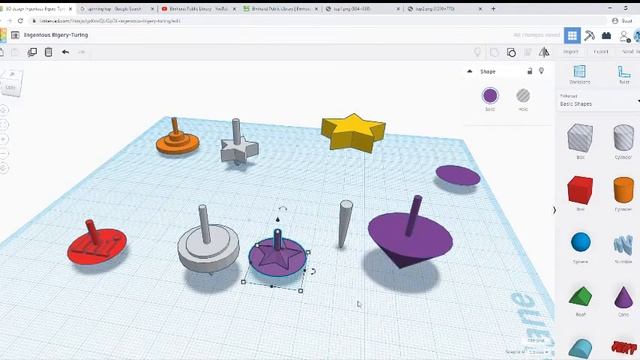Screen dimensions: 640x360
Task: Click the Duplicate and repeat icon
Action: pyautogui.click(x=32, y=52)
